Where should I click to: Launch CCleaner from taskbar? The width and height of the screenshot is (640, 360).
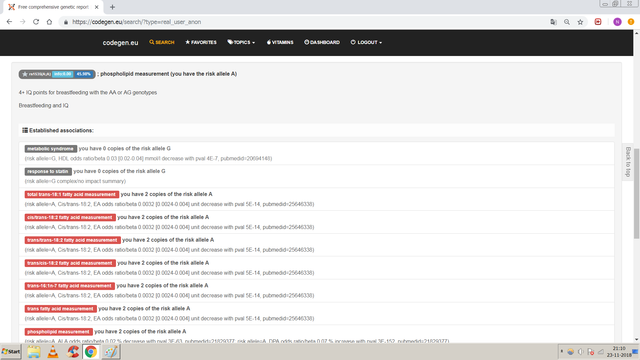[x=73, y=351]
